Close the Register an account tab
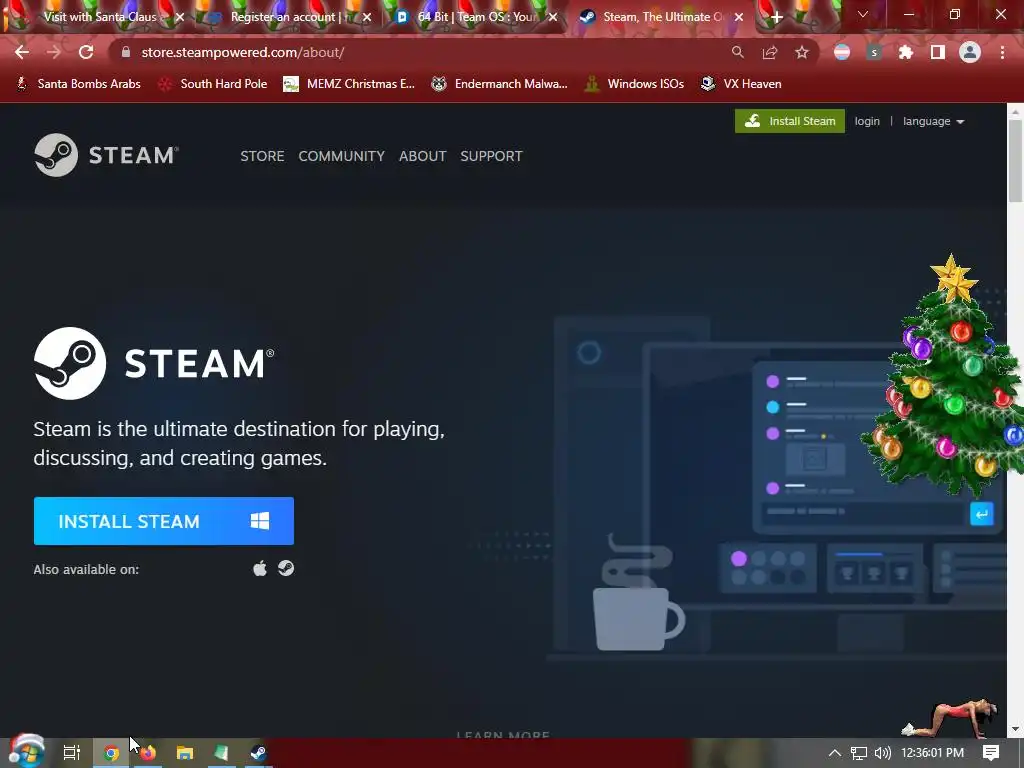This screenshot has height=768, width=1024. coord(367,18)
